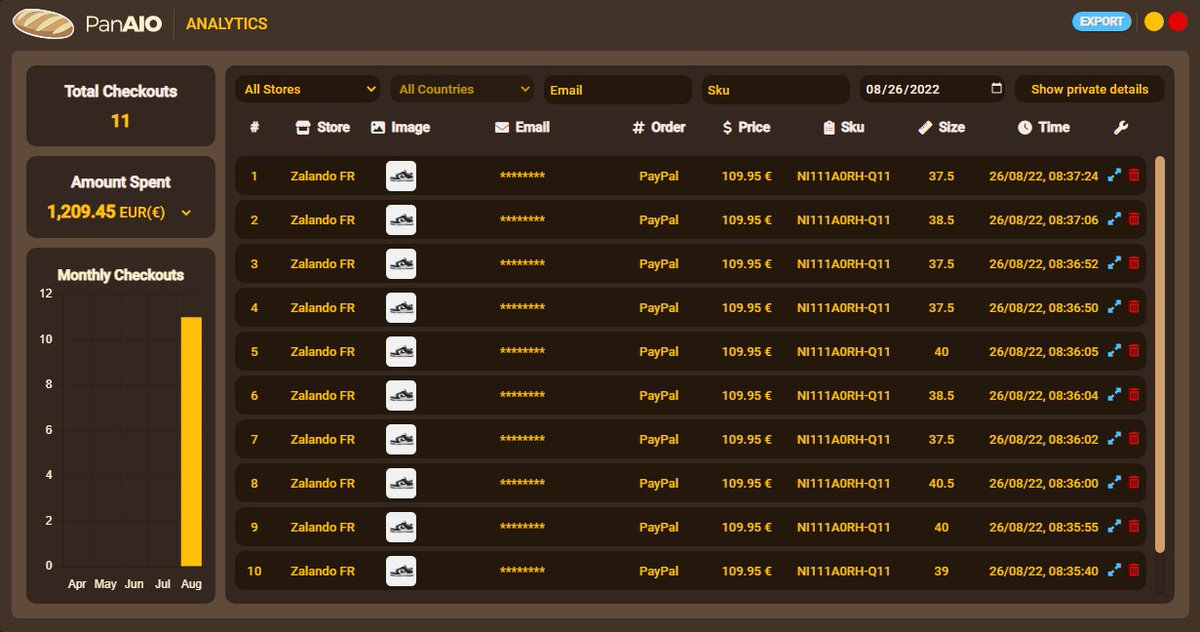This screenshot has width=1200, height=632.
Task: Click the yellow minimize window dot
Action: pos(1153,22)
